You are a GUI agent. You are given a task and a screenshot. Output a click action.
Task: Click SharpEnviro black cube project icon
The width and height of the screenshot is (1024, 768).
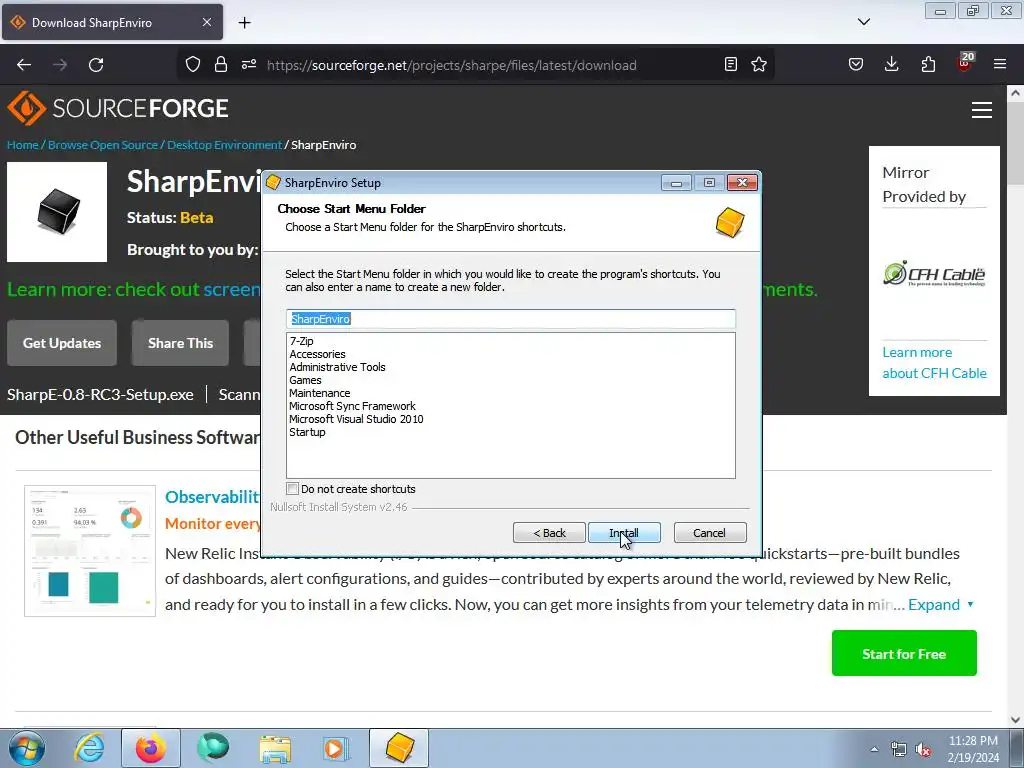point(57,212)
